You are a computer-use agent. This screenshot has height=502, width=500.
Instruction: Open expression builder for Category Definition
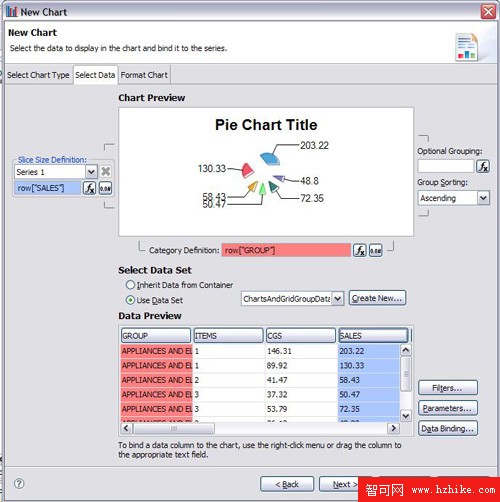point(360,250)
